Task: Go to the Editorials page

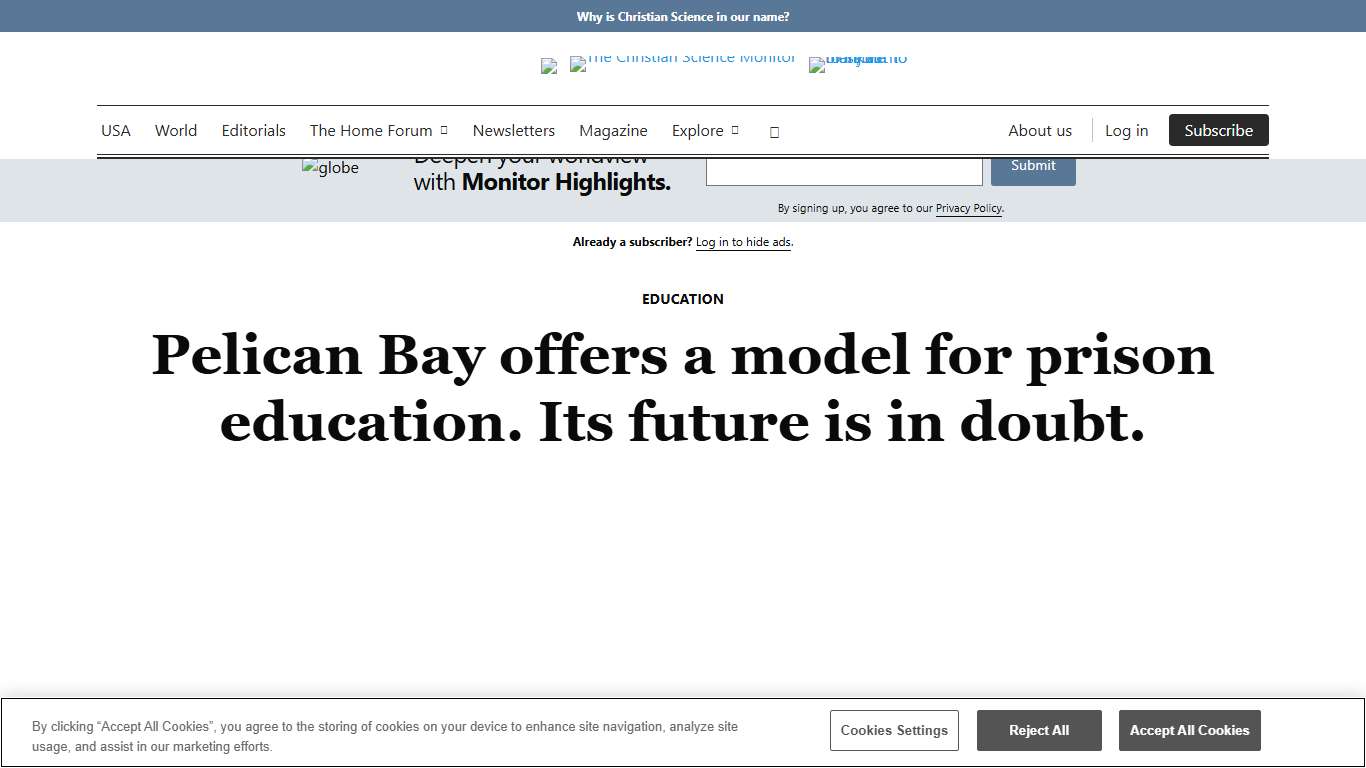Action: tap(253, 130)
